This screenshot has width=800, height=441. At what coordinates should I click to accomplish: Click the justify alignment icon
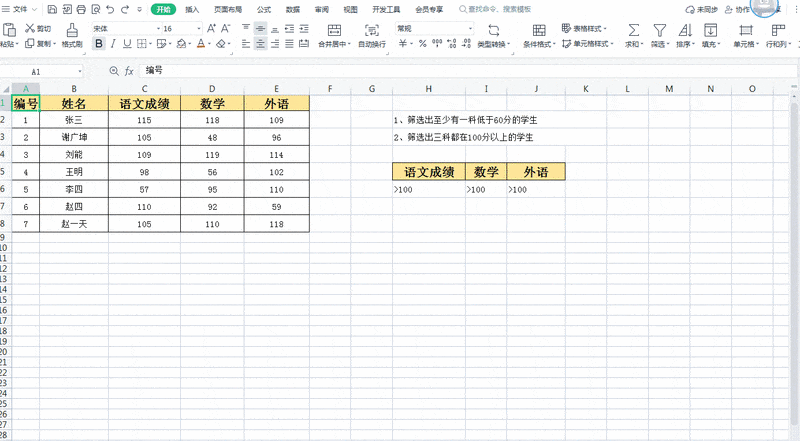click(x=289, y=44)
